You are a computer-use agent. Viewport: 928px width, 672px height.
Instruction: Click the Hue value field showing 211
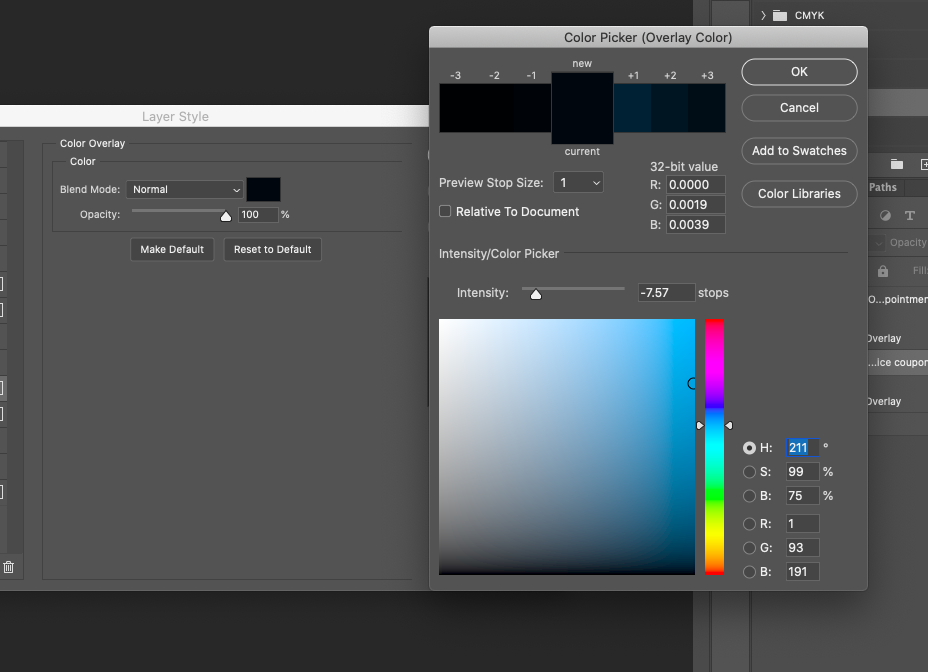(x=801, y=447)
